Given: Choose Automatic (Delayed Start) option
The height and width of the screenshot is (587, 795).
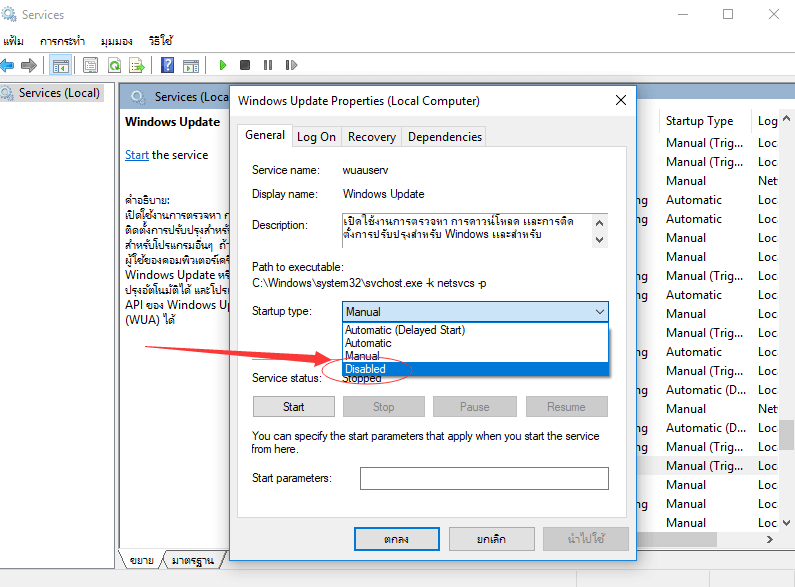Looking at the screenshot, I should click(x=475, y=330).
